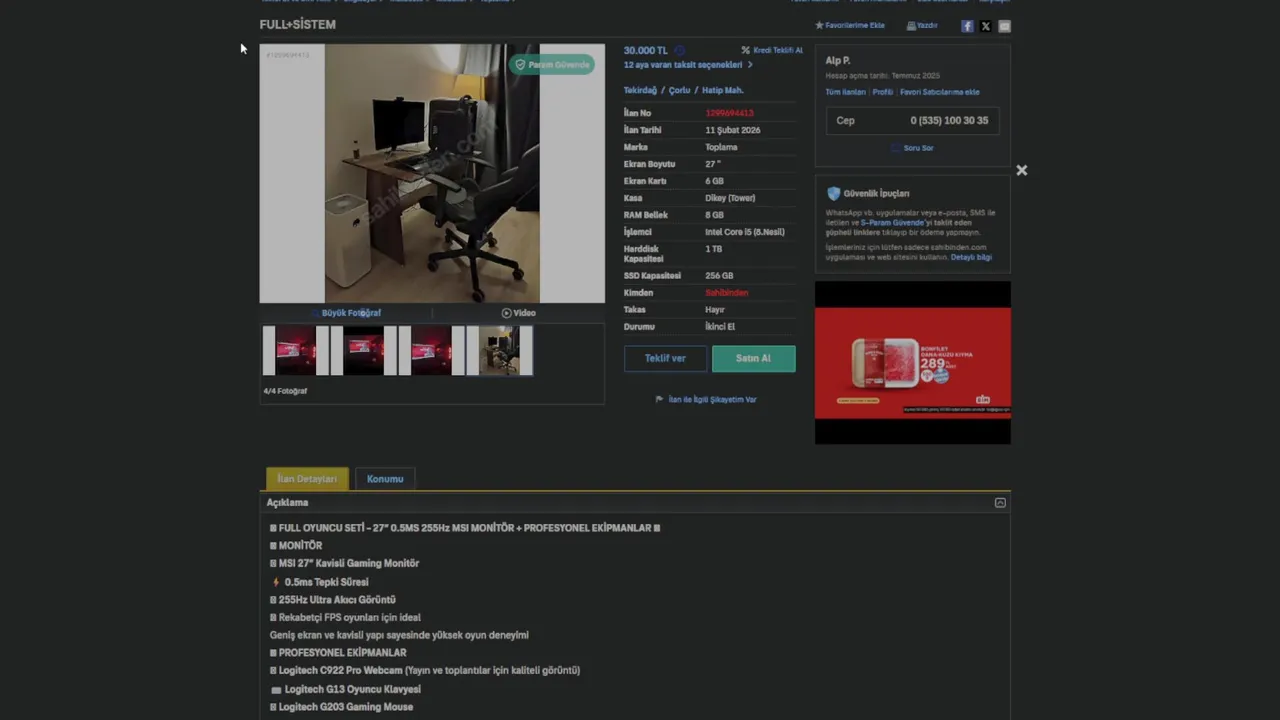Open the Çorlu location link

tap(680, 90)
